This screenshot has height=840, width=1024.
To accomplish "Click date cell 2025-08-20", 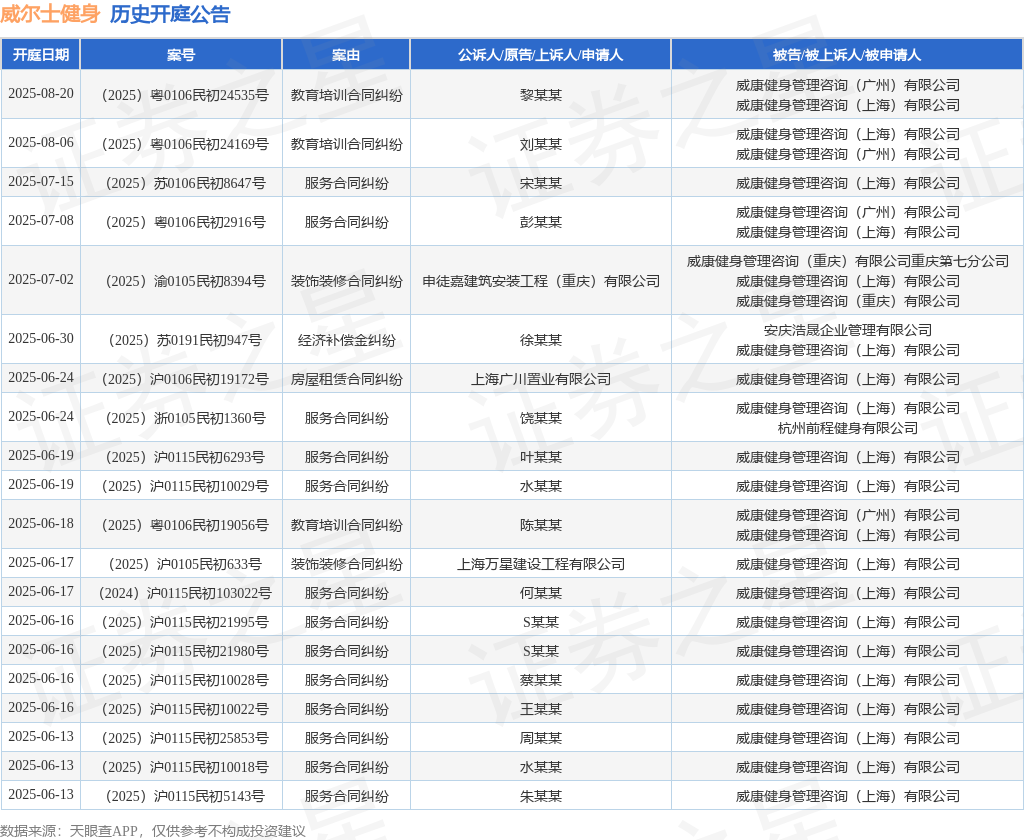I will [x=40, y=93].
